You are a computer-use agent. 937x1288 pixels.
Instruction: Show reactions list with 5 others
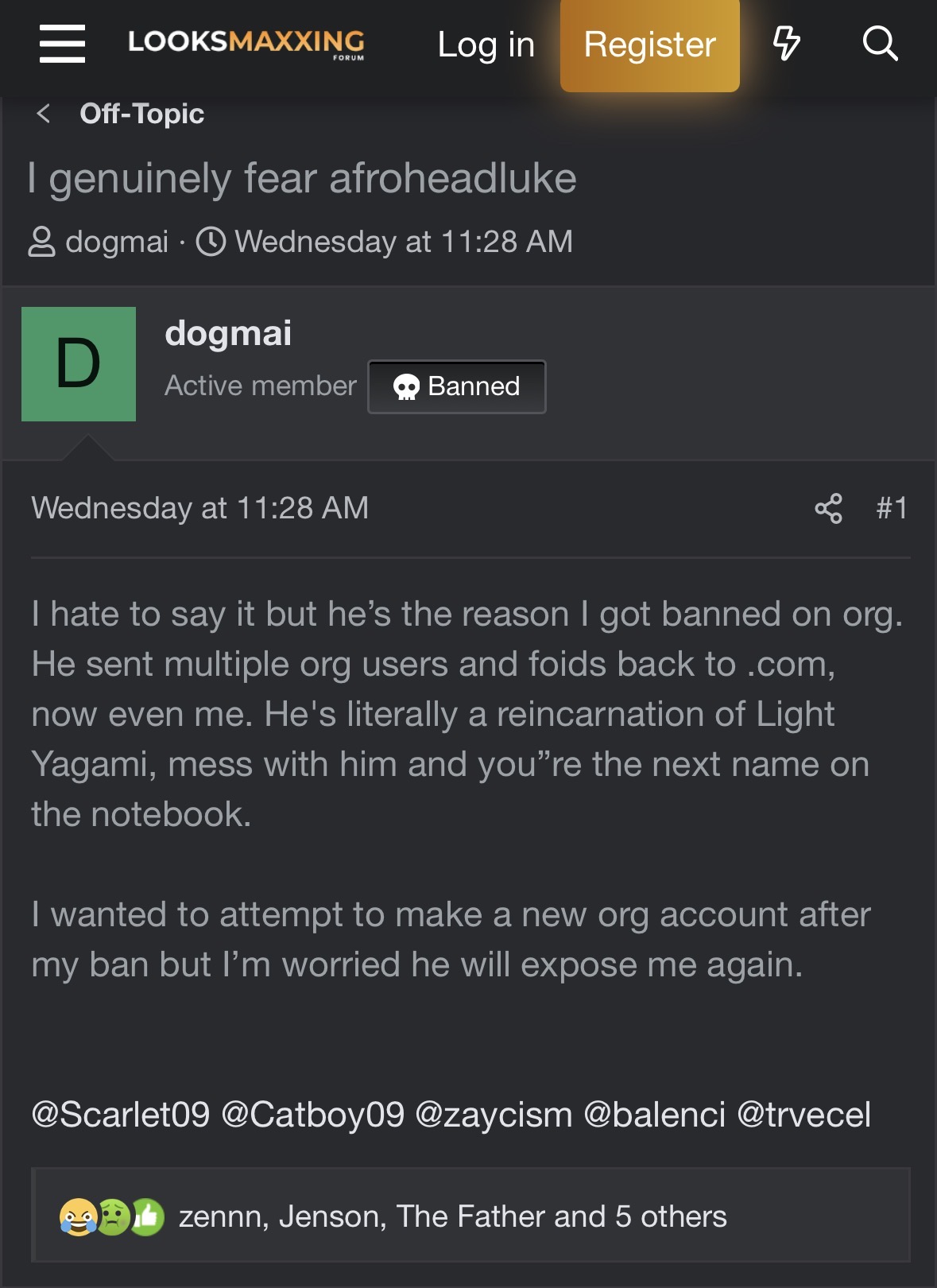tap(453, 1216)
